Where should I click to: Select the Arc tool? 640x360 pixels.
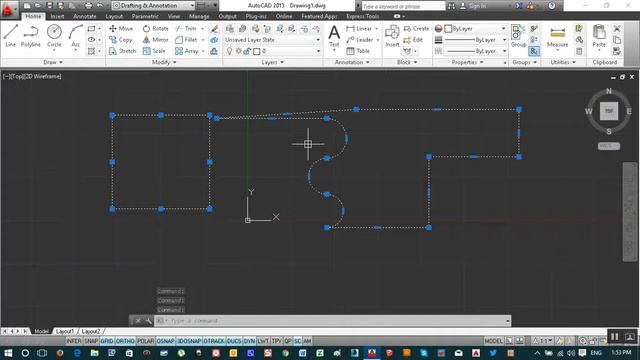76,36
